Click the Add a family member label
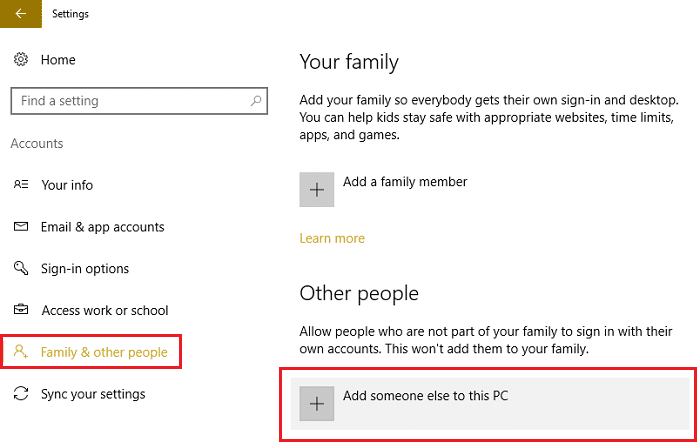This screenshot has height=442, width=700. click(x=405, y=182)
